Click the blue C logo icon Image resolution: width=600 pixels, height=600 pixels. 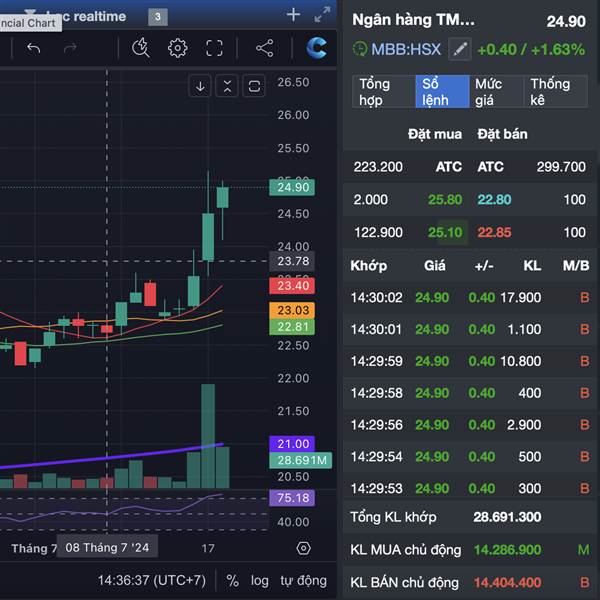316,48
